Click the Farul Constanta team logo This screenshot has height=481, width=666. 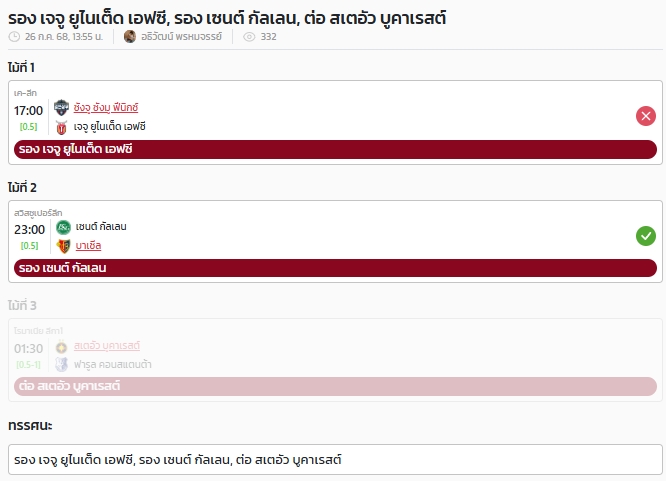[x=62, y=365]
